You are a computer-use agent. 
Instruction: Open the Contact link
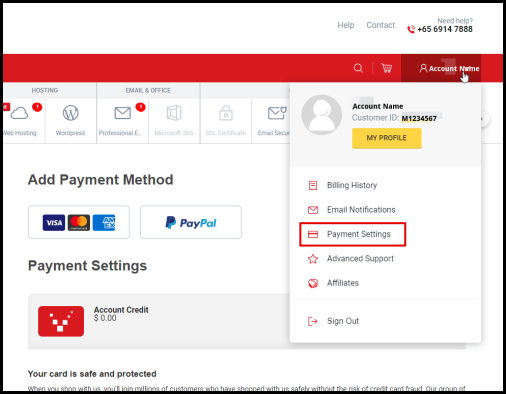pyautogui.click(x=381, y=25)
